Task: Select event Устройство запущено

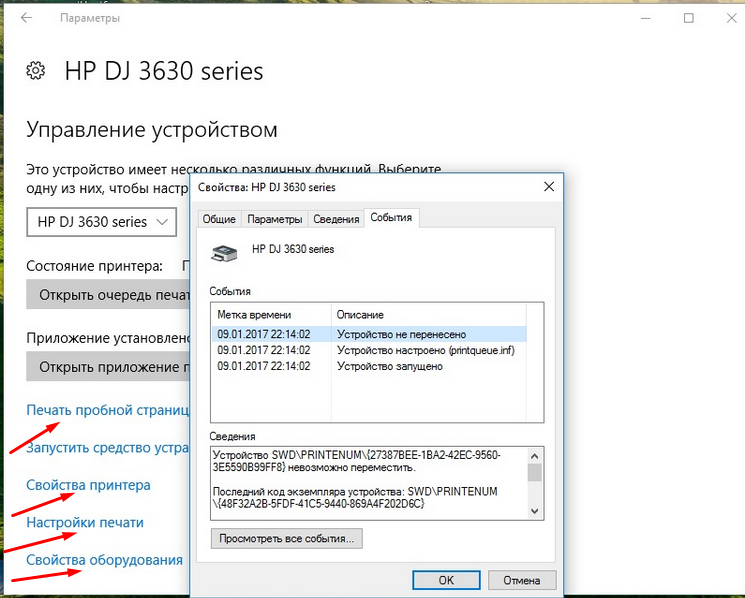Action: click(369, 366)
